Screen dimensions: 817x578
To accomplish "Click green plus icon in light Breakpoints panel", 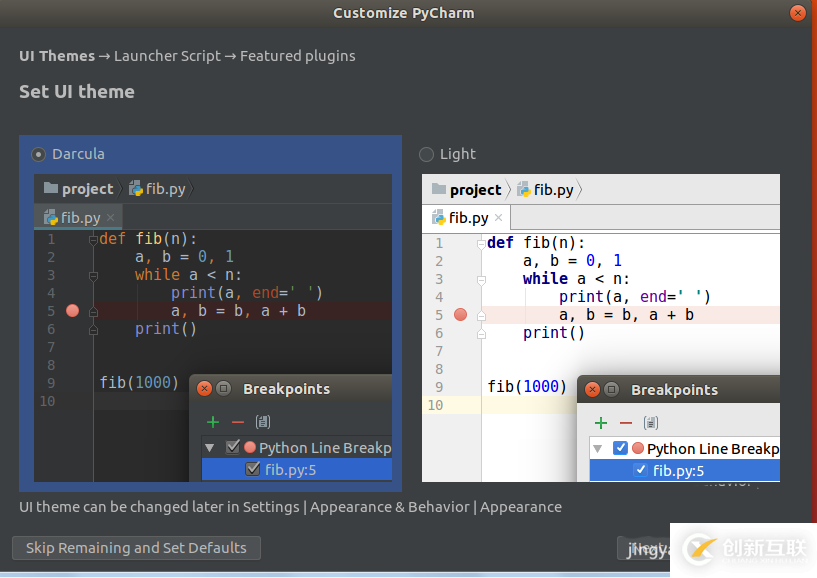I will click(601, 423).
